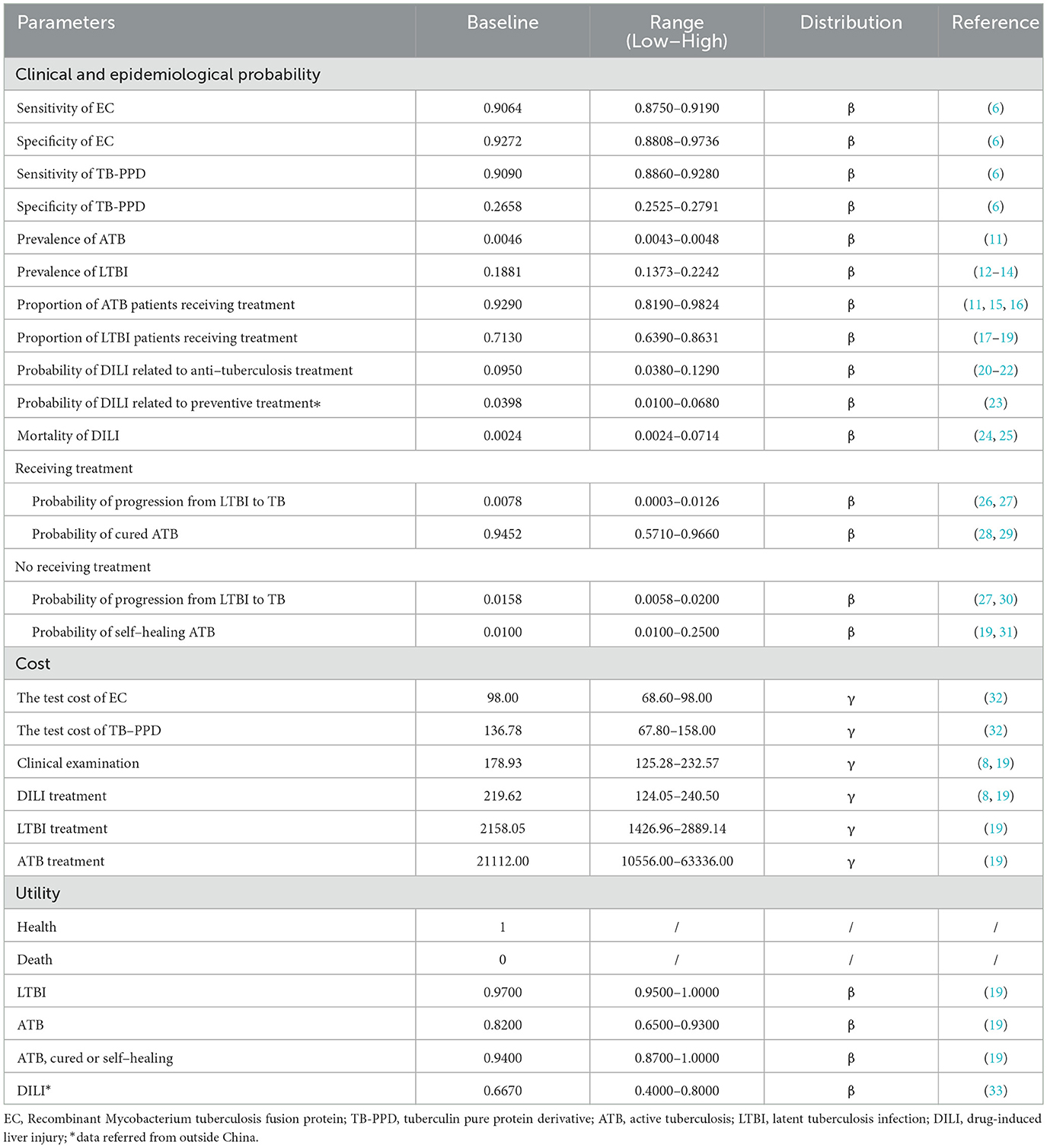
Task: Select the 21112.00 baseline cost
Action: pyautogui.click(x=503, y=861)
